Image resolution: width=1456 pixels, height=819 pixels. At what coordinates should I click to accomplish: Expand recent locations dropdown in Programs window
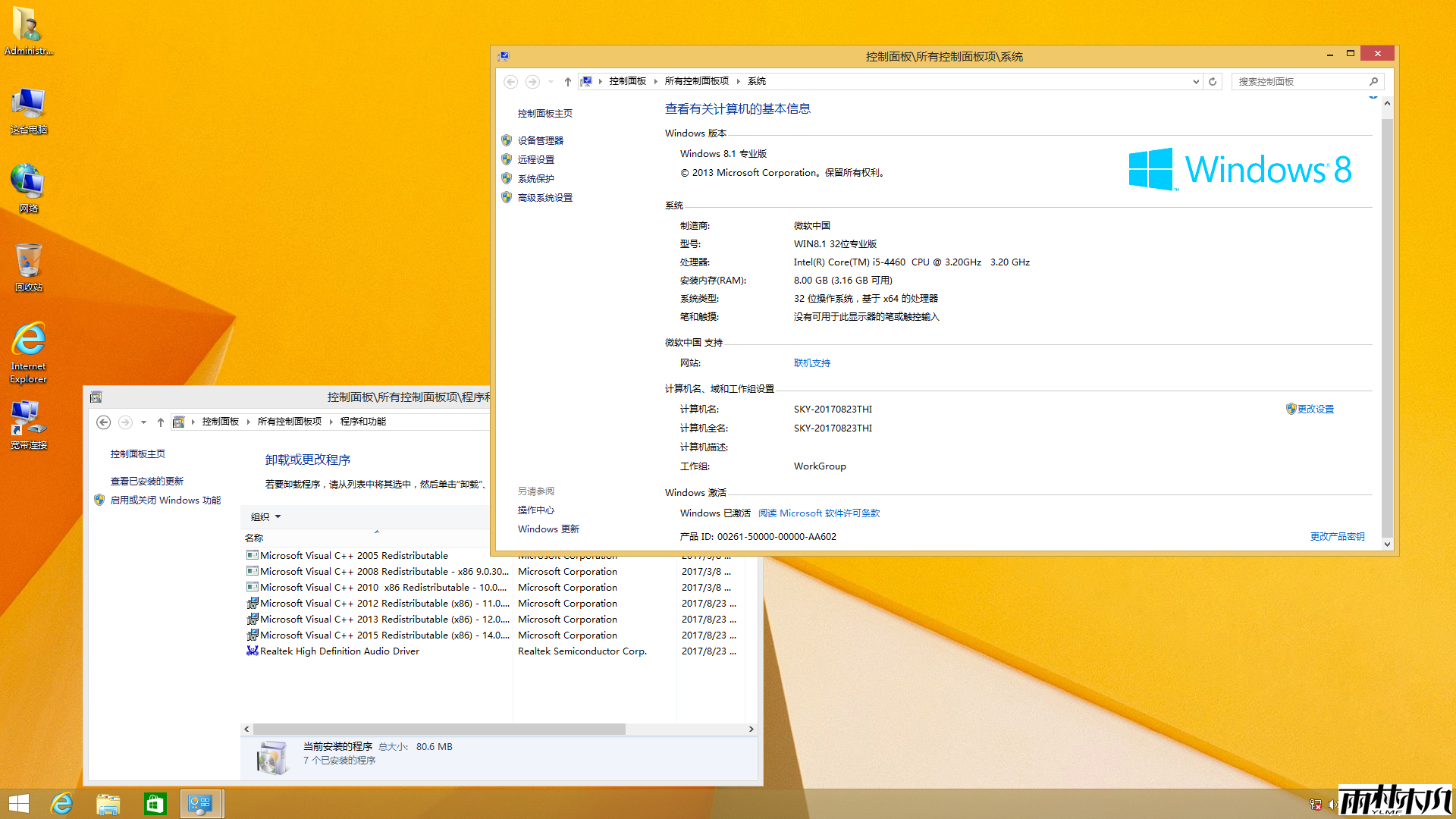pyautogui.click(x=143, y=422)
